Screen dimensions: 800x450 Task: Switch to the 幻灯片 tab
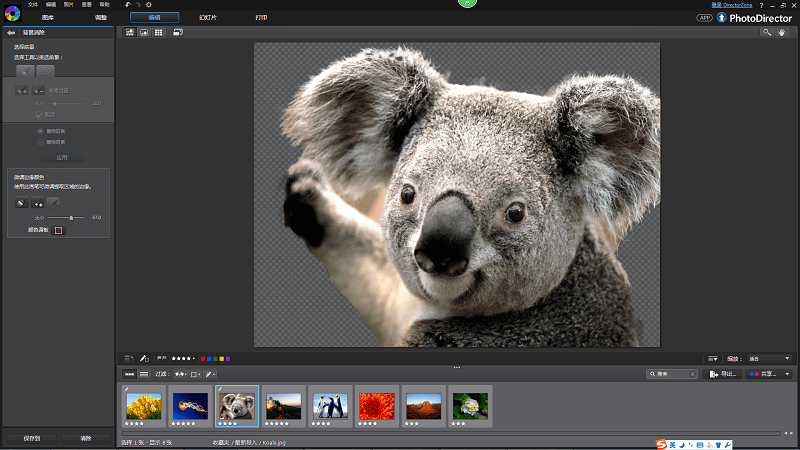coord(207,18)
